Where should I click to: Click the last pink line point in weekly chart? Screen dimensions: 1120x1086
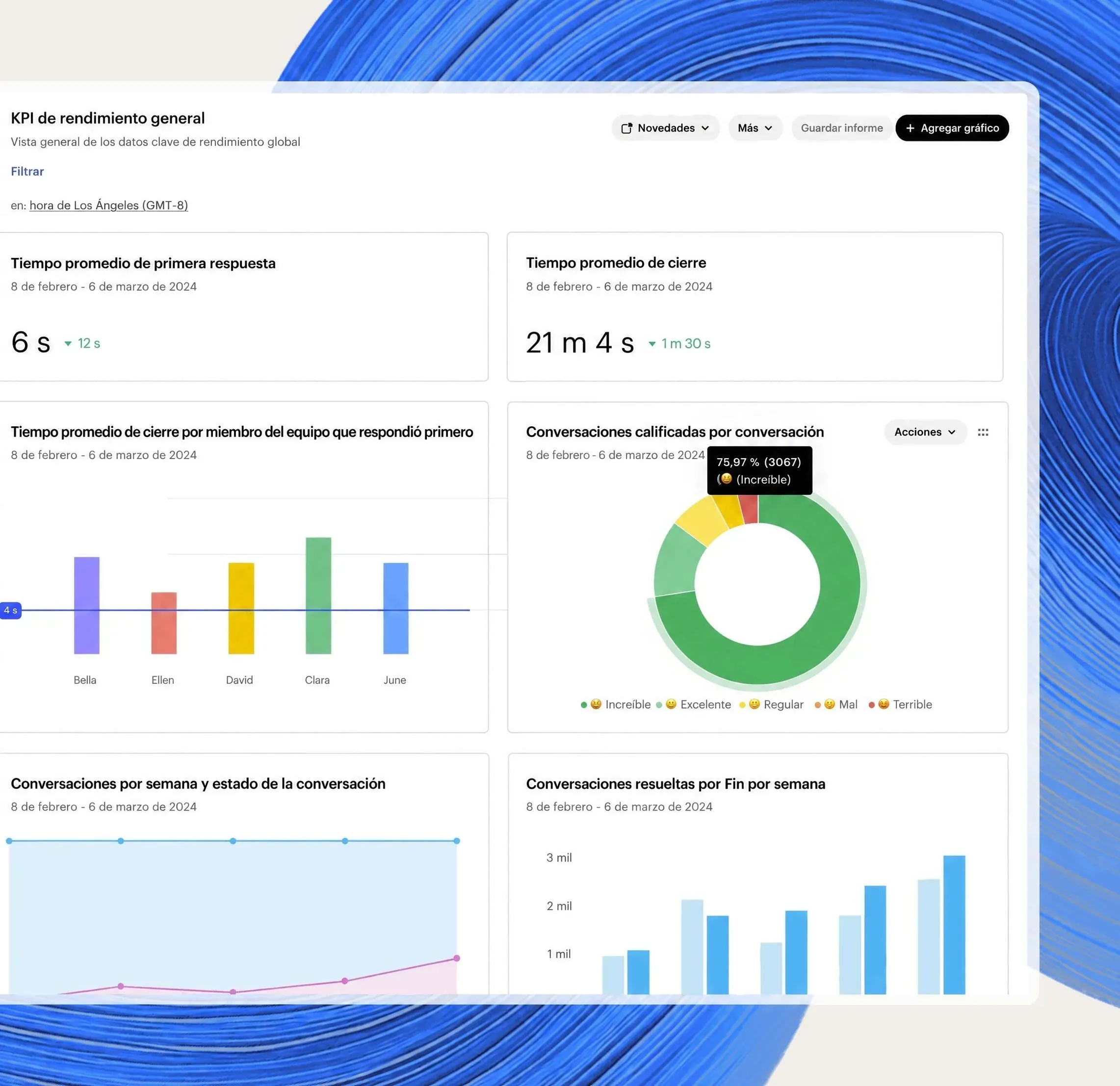coord(457,958)
